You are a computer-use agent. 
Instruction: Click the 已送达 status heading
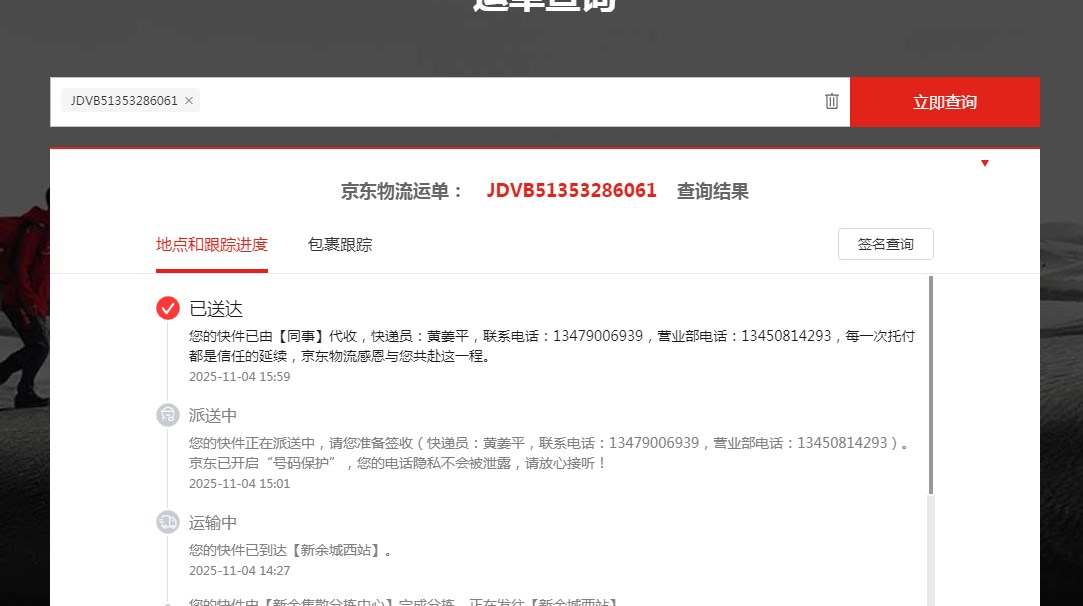point(216,309)
